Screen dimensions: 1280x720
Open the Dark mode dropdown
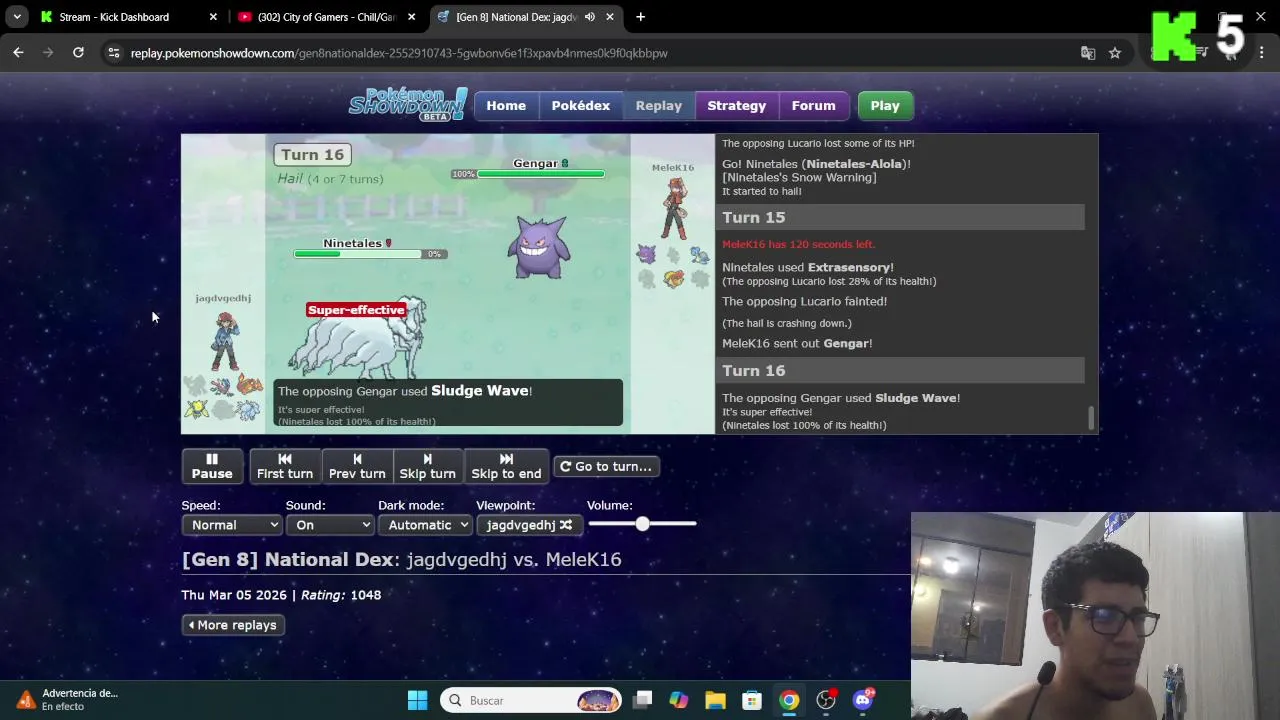(x=424, y=525)
